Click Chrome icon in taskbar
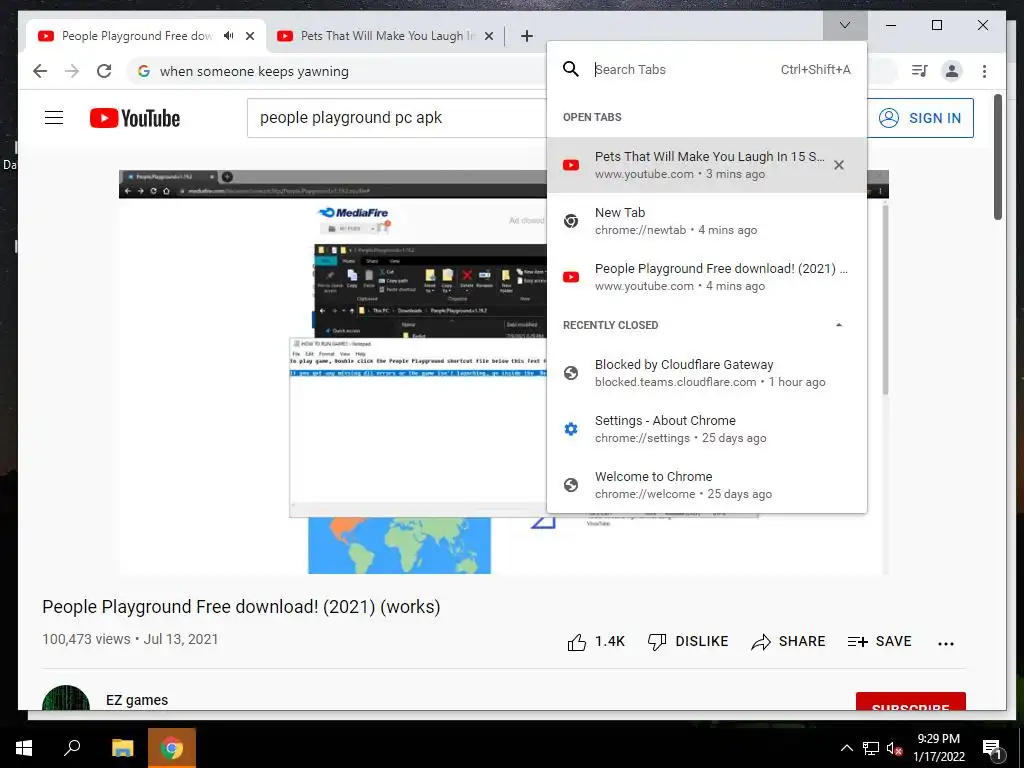Screen dimensions: 1024x768 [172, 748]
